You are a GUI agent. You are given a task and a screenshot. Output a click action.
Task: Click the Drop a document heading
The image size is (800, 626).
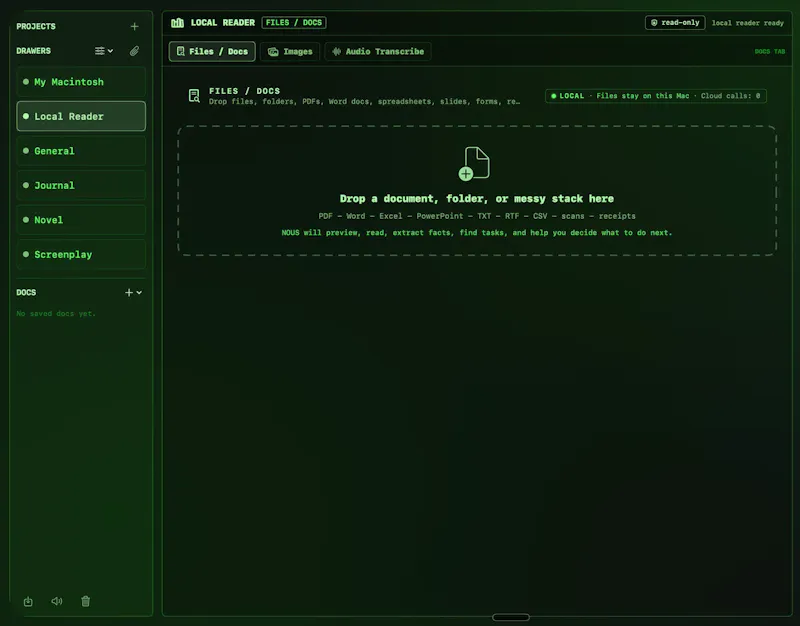477,199
